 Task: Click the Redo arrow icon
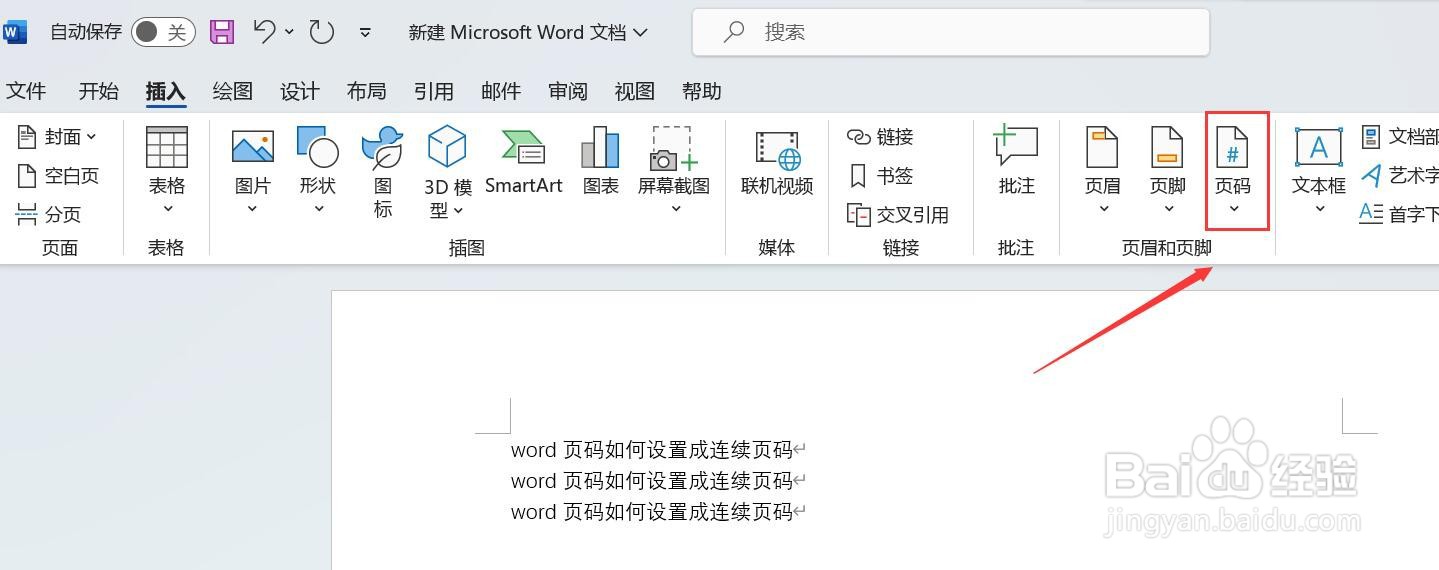point(322,32)
